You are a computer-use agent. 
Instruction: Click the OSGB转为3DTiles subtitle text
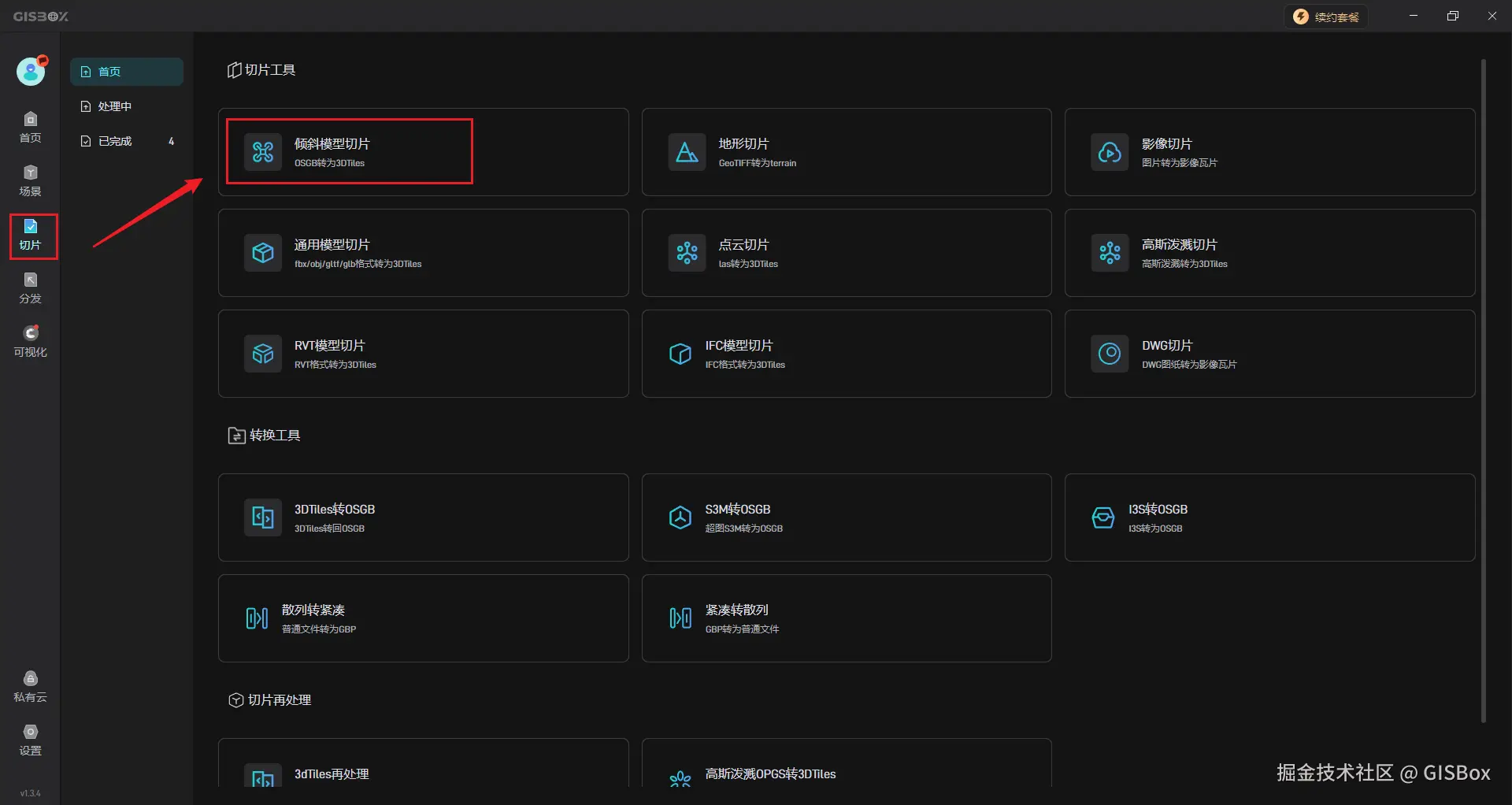click(329, 163)
